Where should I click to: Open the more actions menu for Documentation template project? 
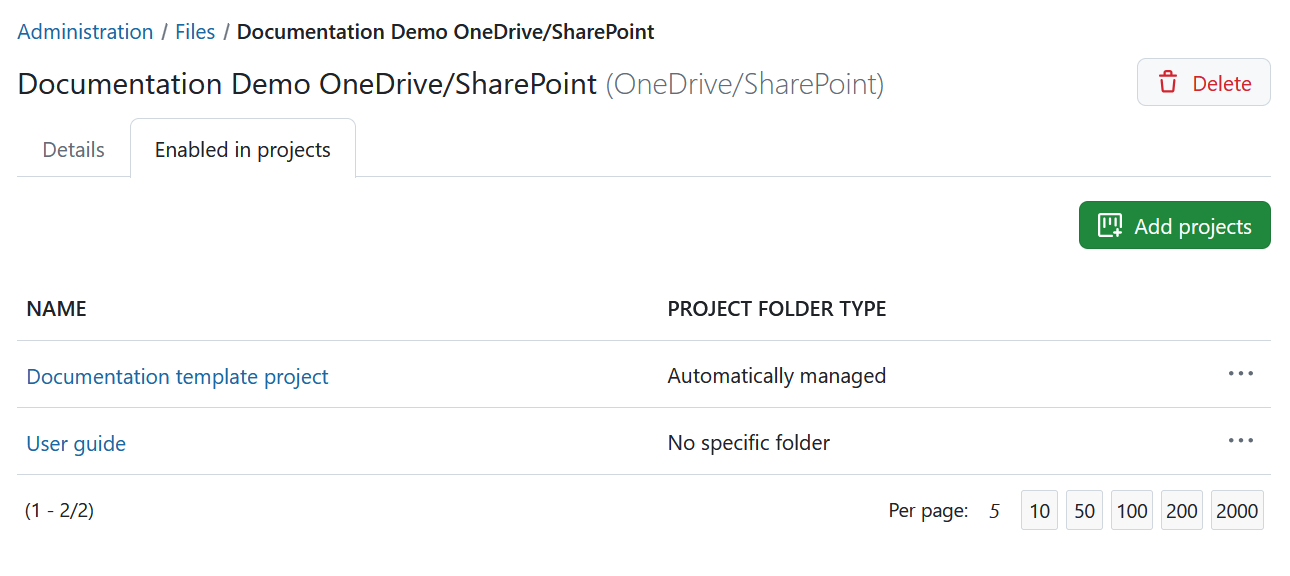point(1240,375)
